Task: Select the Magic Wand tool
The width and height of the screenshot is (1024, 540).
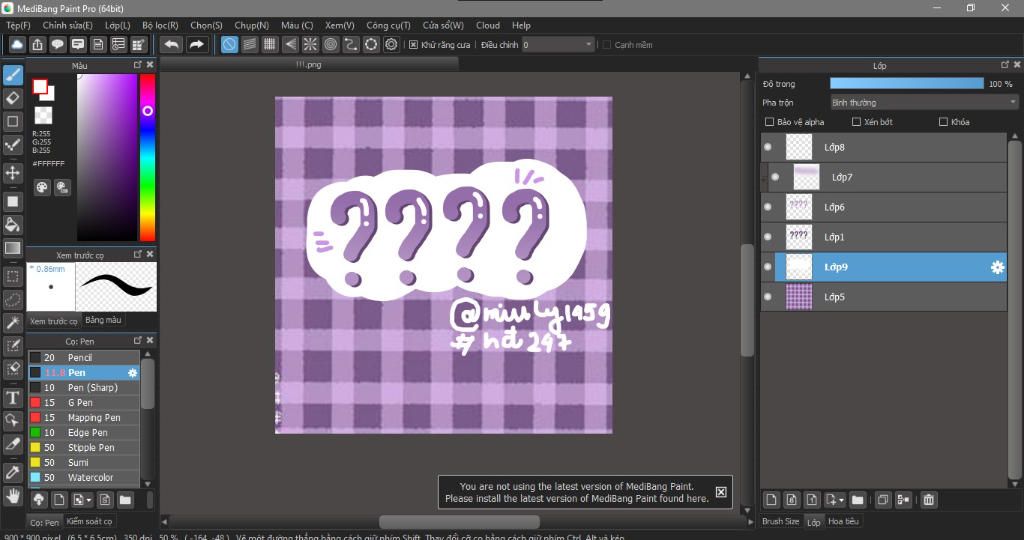Action: [x=12, y=322]
